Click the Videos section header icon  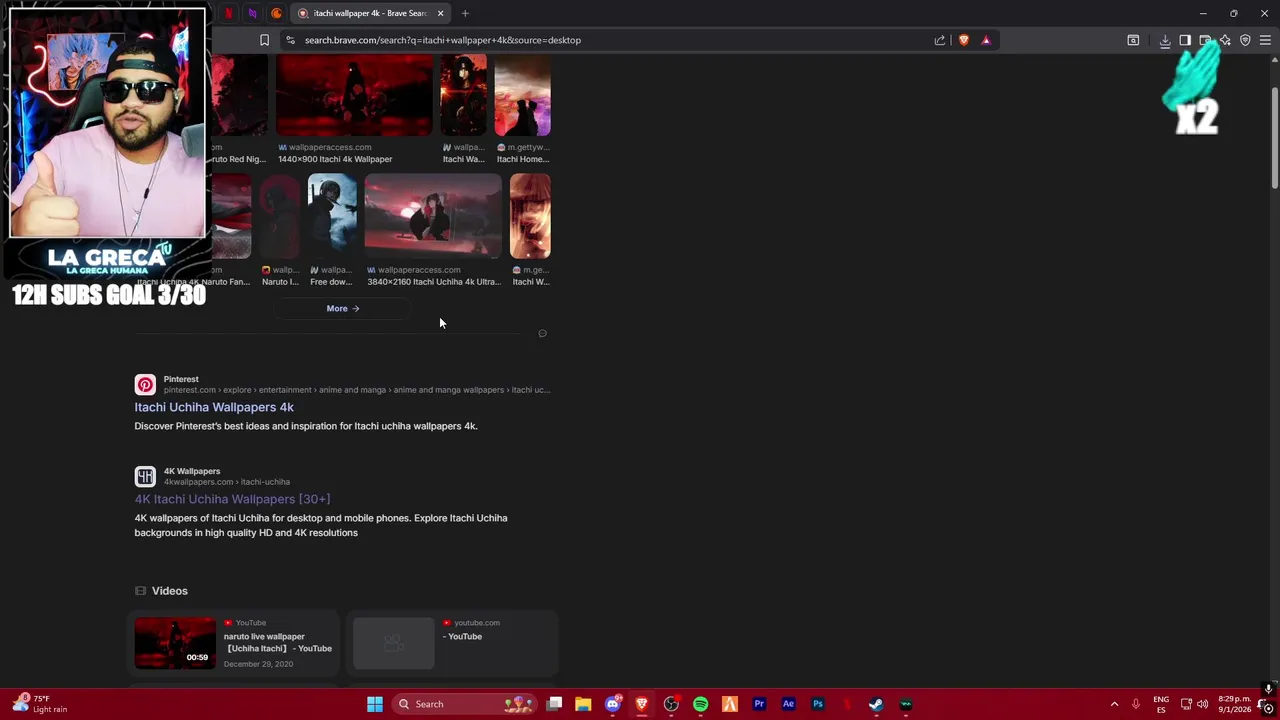pyautogui.click(x=140, y=591)
